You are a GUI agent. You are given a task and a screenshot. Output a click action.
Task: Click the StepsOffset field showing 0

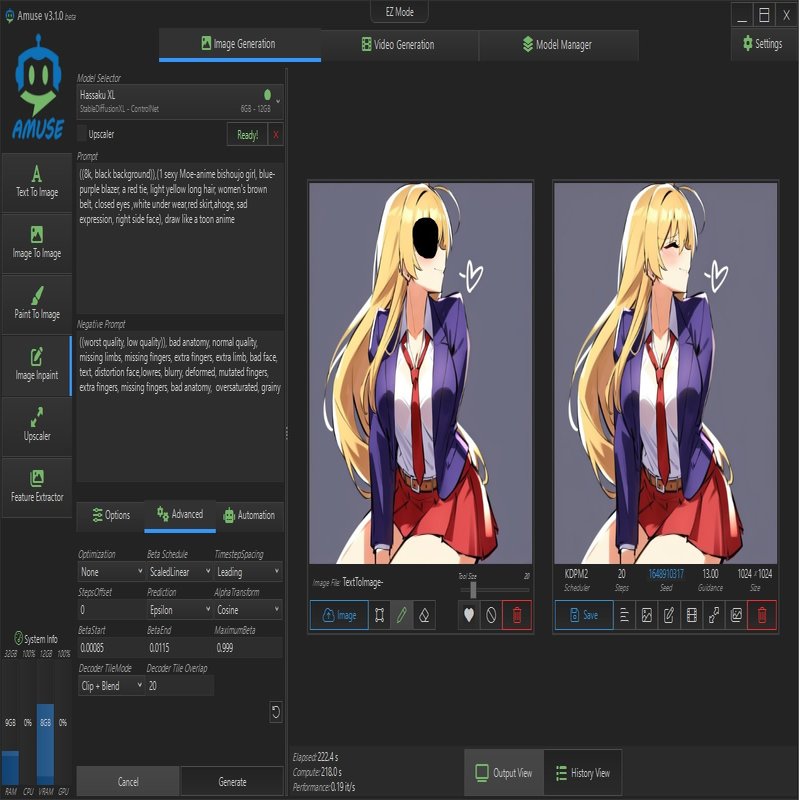[x=111, y=610]
